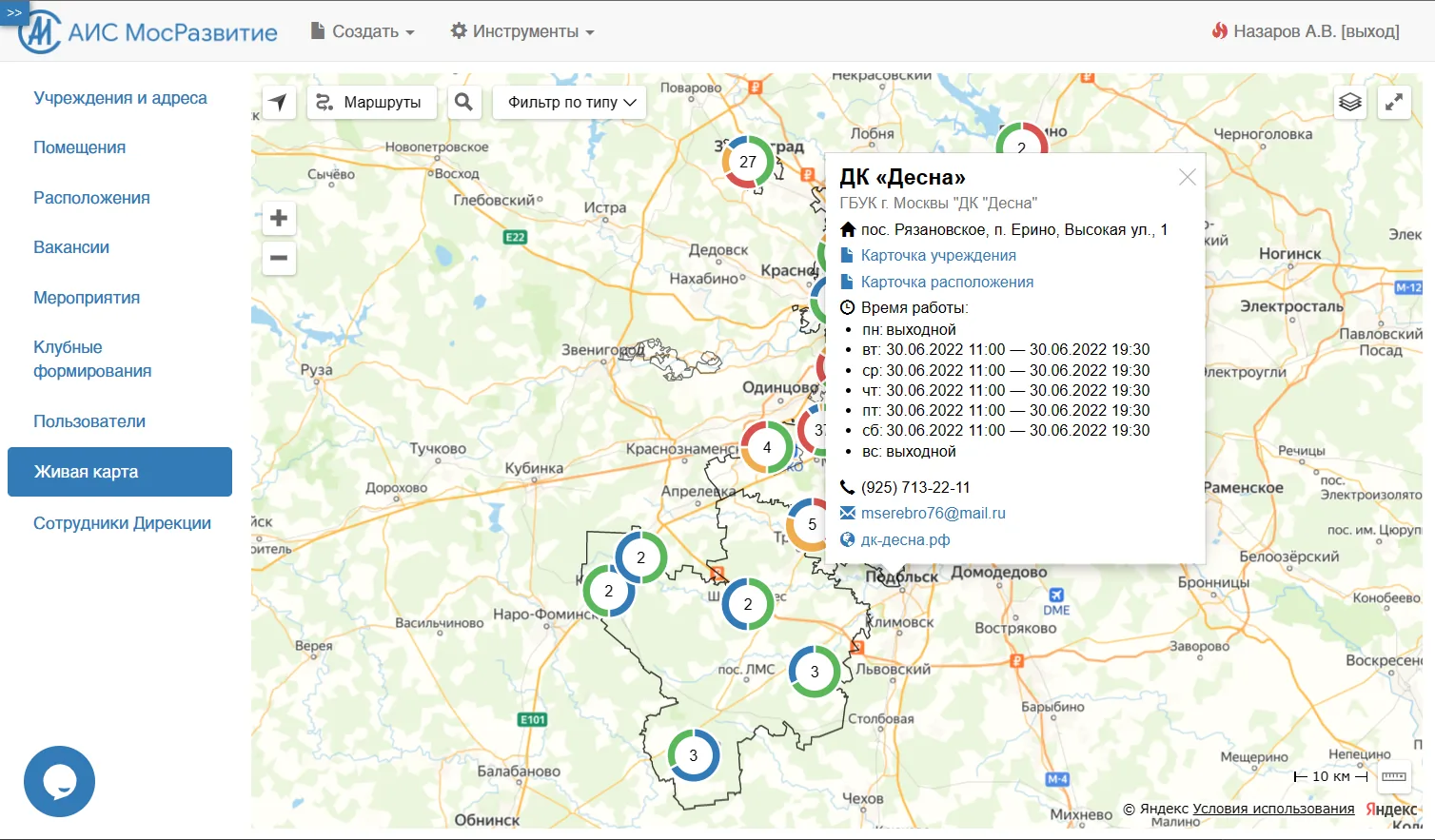Open the Маршруты routes tool
The width and height of the screenshot is (1435, 840).
[x=372, y=102]
